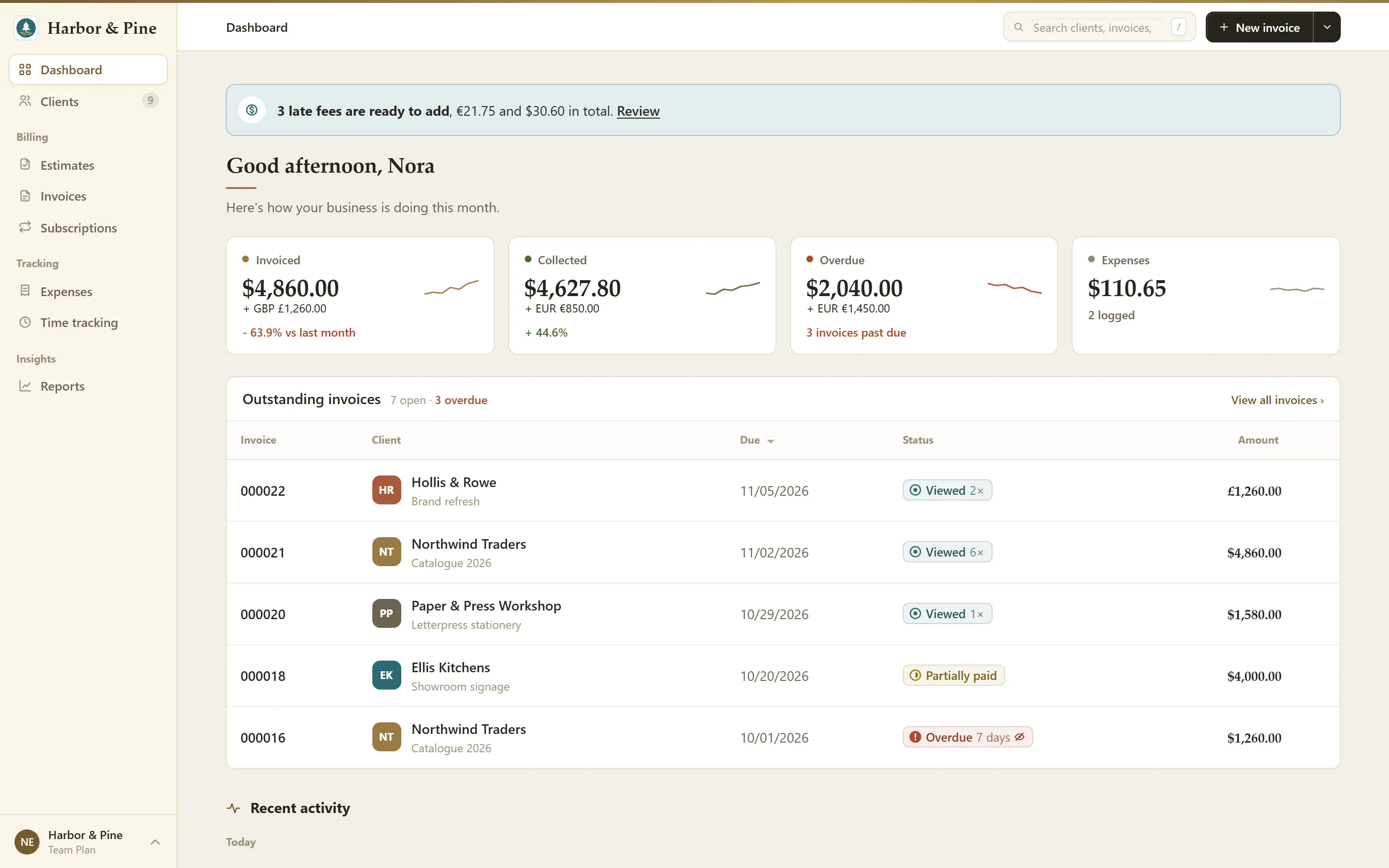Click the dollar icon in late fees banner

[251, 109]
